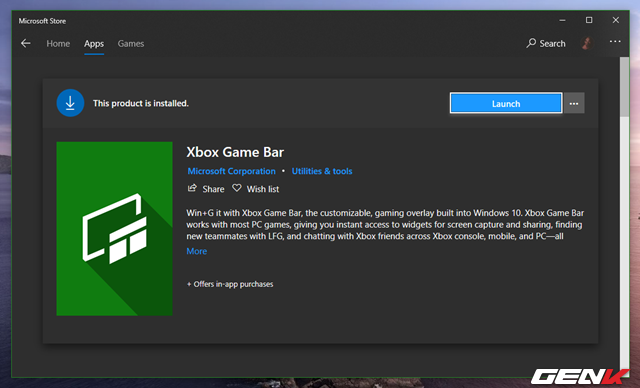Open the user profile avatar

[x=587, y=43]
